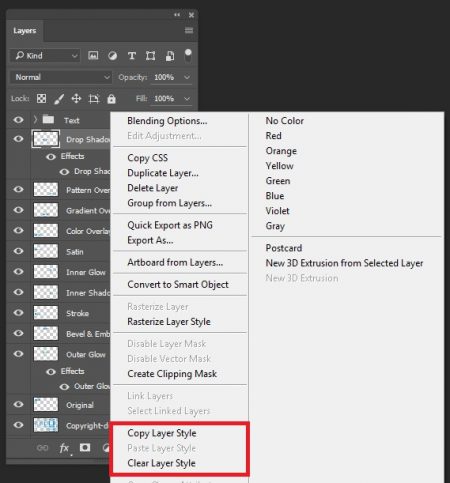
Task: Choose Quick Export as PNG
Action: (170, 225)
